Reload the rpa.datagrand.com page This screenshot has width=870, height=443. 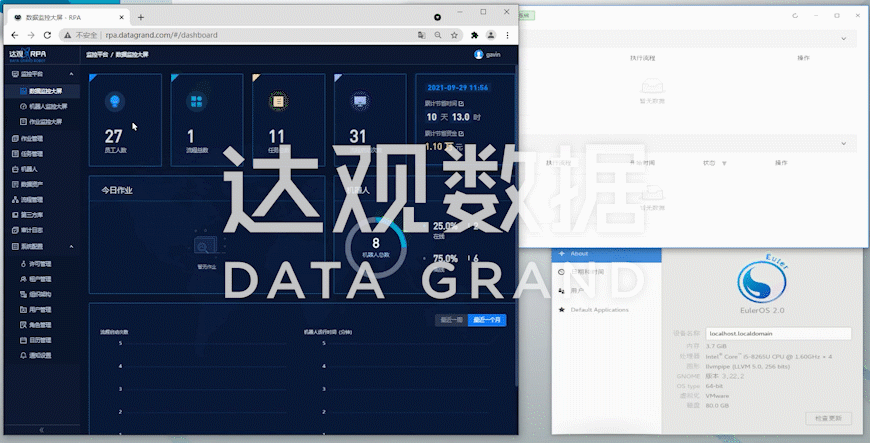[47, 35]
